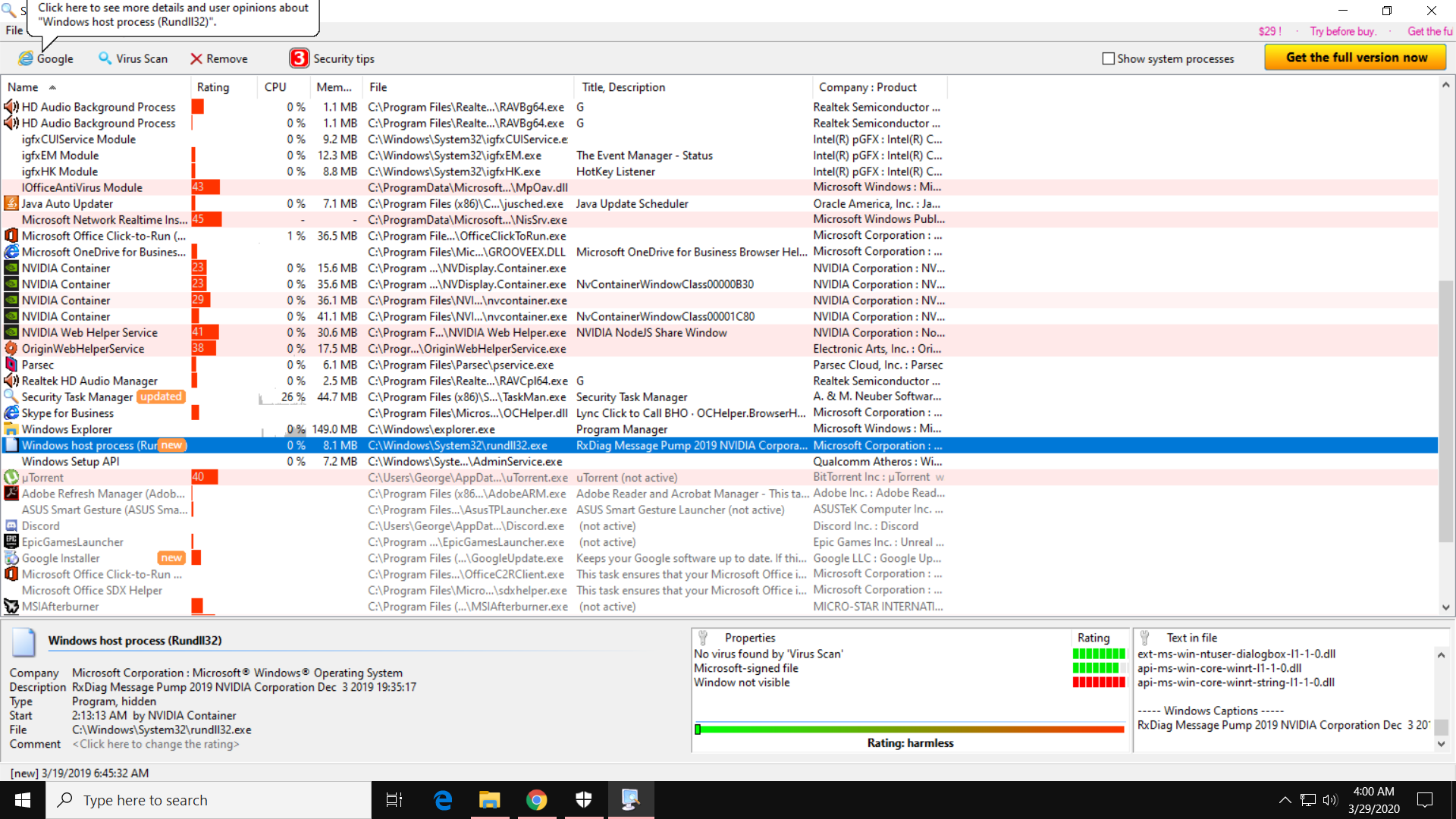Sort by the Name column header
The image size is (1456, 819).
pos(95,87)
